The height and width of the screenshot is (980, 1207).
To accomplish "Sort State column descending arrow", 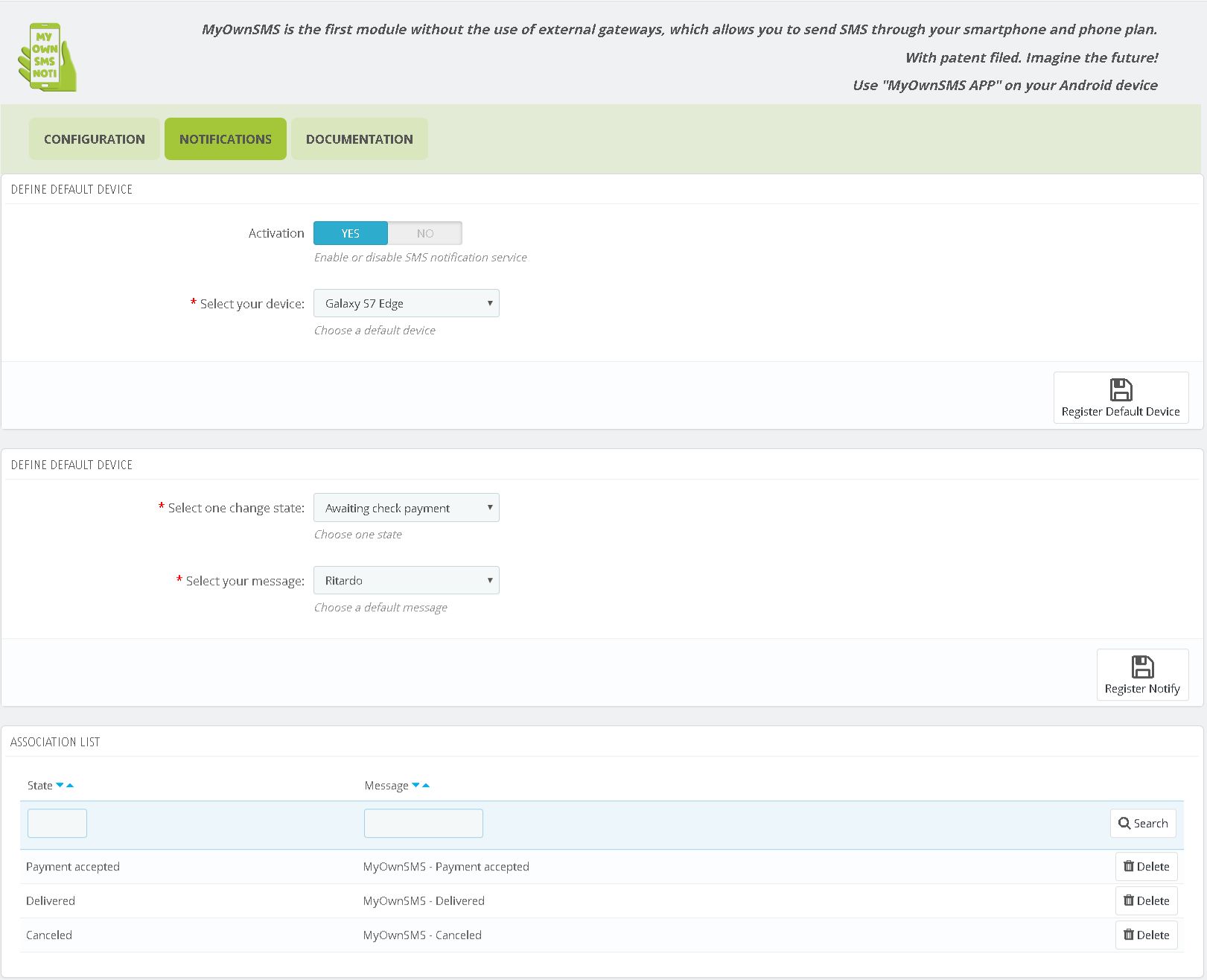I will [x=60, y=785].
